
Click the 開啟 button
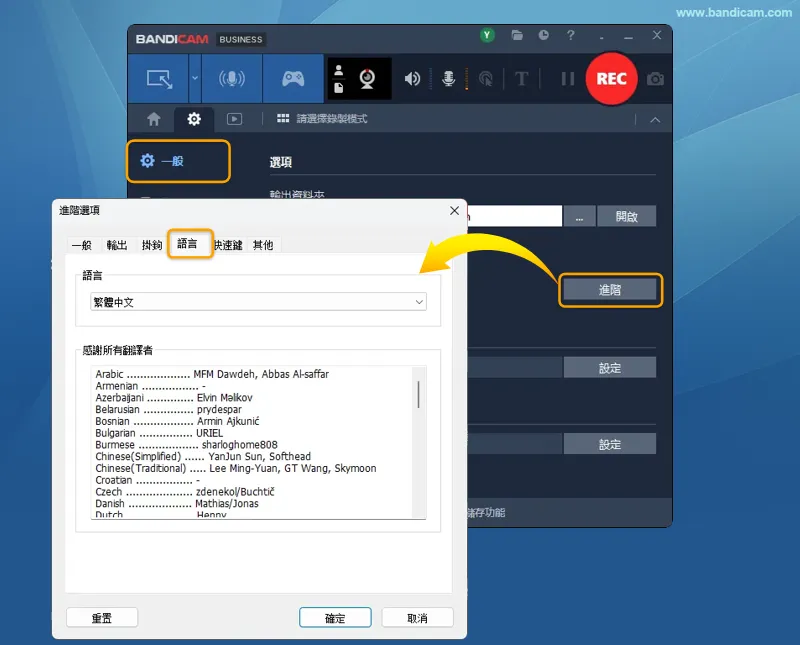[627, 216]
